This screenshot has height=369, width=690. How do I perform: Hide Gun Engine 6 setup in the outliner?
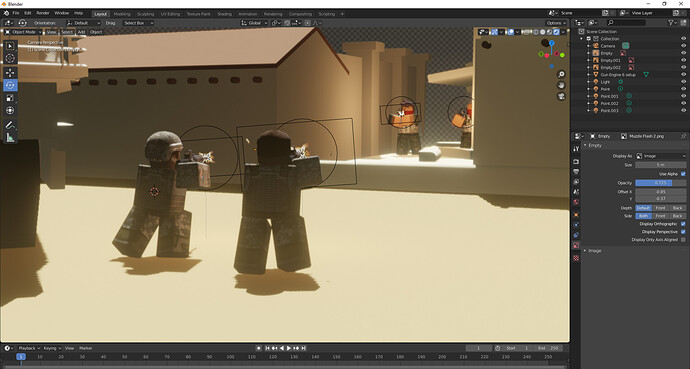tap(683, 75)
